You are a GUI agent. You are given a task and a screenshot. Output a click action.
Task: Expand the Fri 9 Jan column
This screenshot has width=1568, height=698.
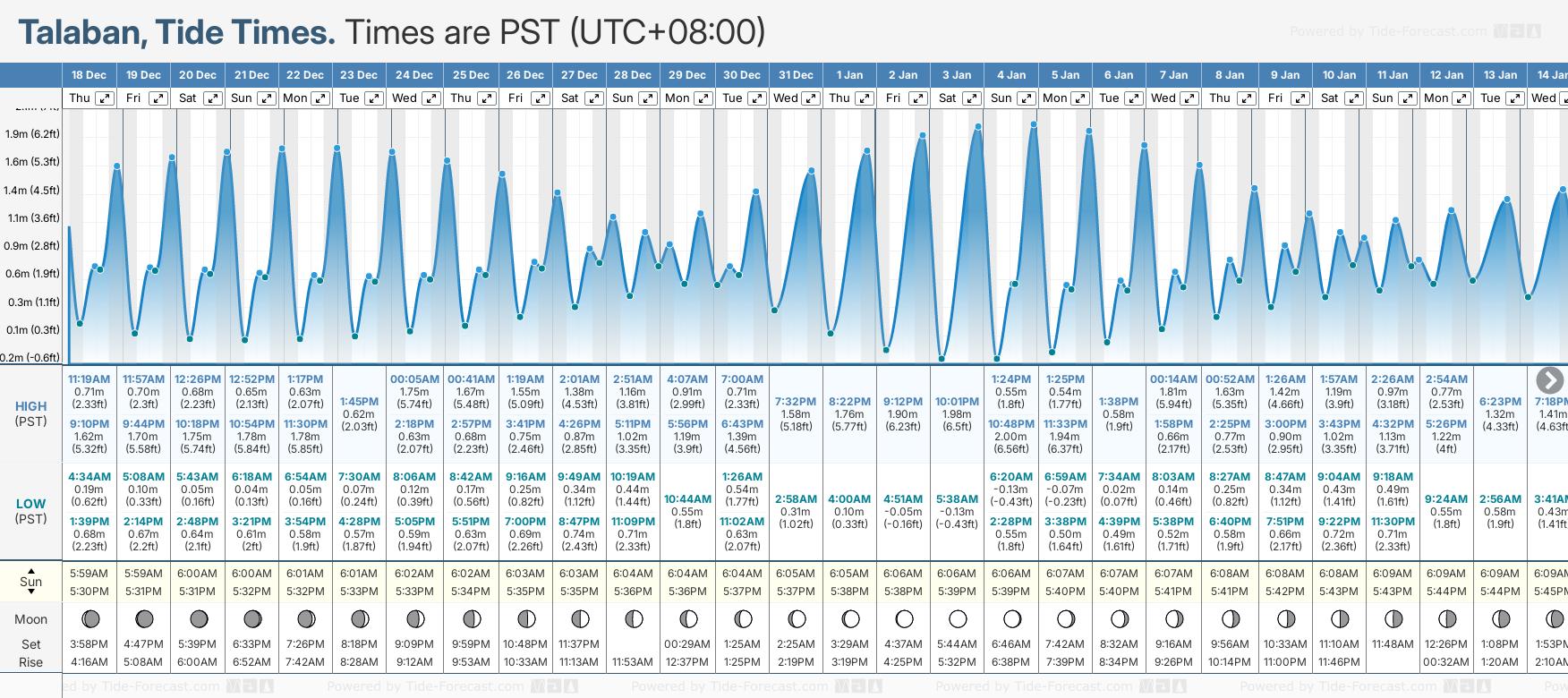tap(1300, 98)
